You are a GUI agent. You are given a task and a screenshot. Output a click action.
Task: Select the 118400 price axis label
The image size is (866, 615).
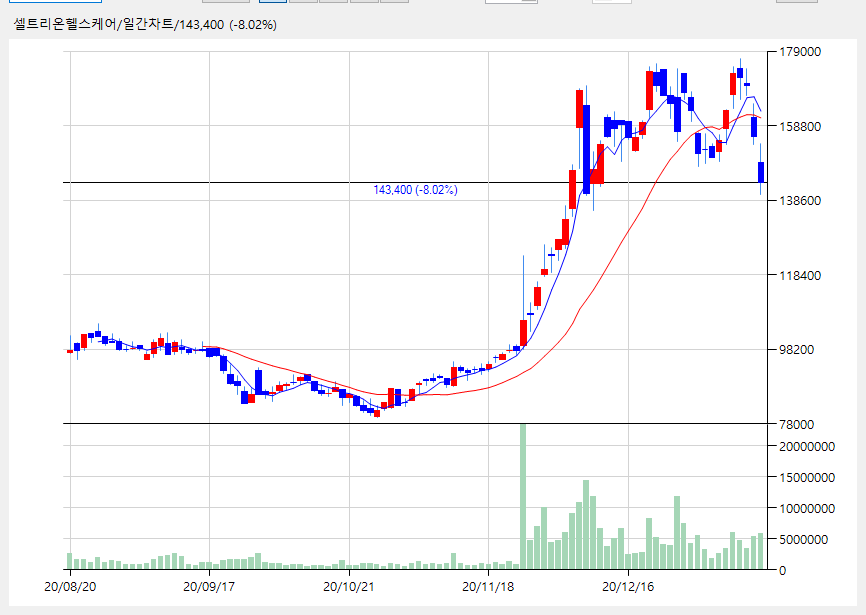pos(800,275)
